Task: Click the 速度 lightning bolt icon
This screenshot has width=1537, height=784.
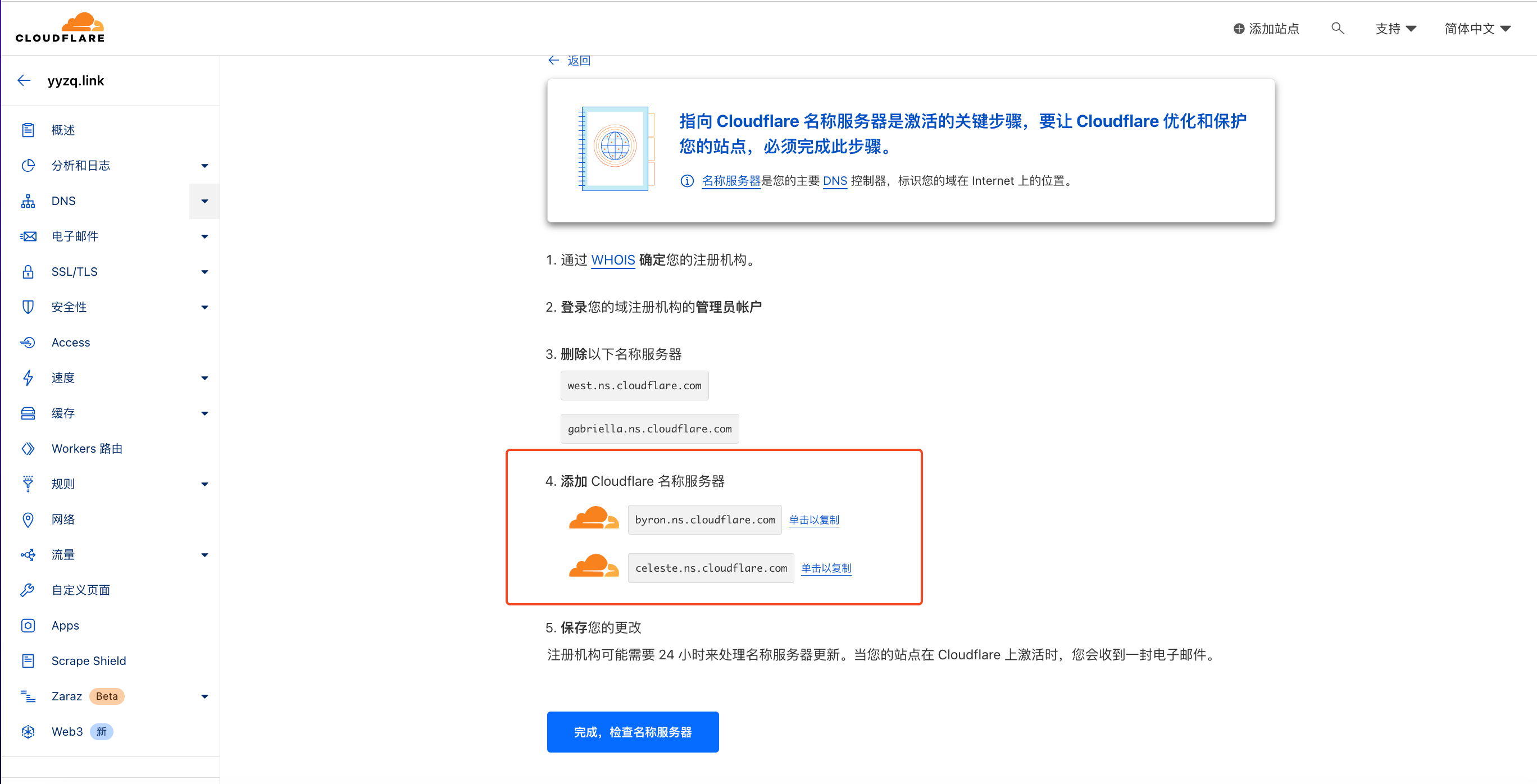Action: [28, 378]
